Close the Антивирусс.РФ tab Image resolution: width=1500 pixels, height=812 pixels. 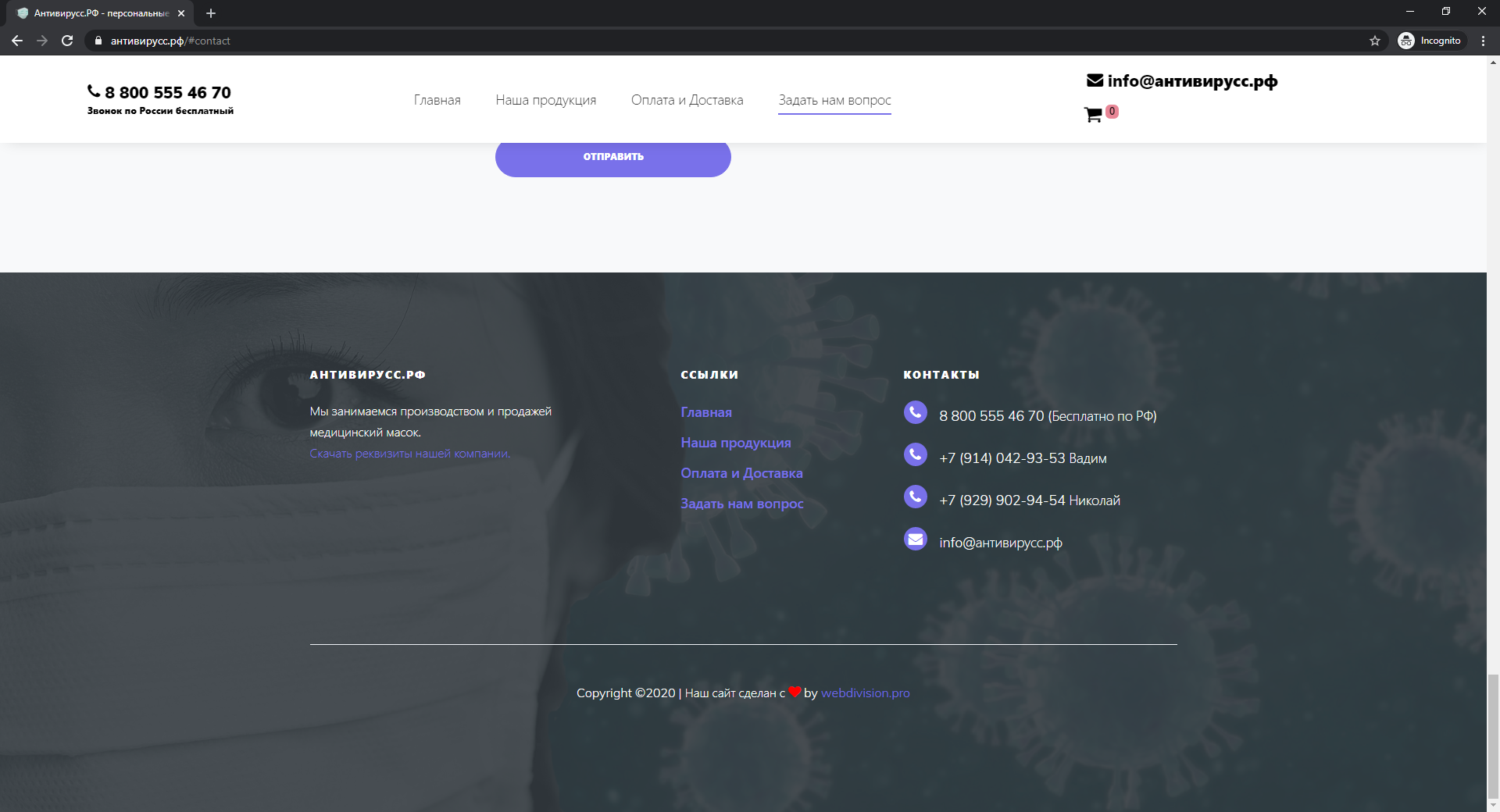pos(181,13)
